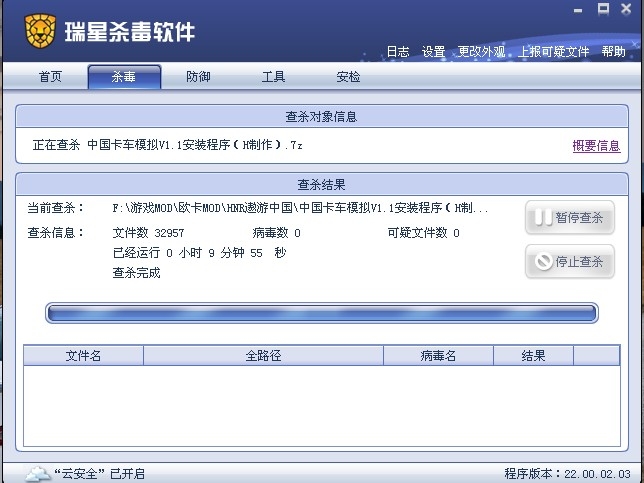Select the 杀毒 antivirus tab
The width and height of the screenshot is (644, 483).
point(124,77)
